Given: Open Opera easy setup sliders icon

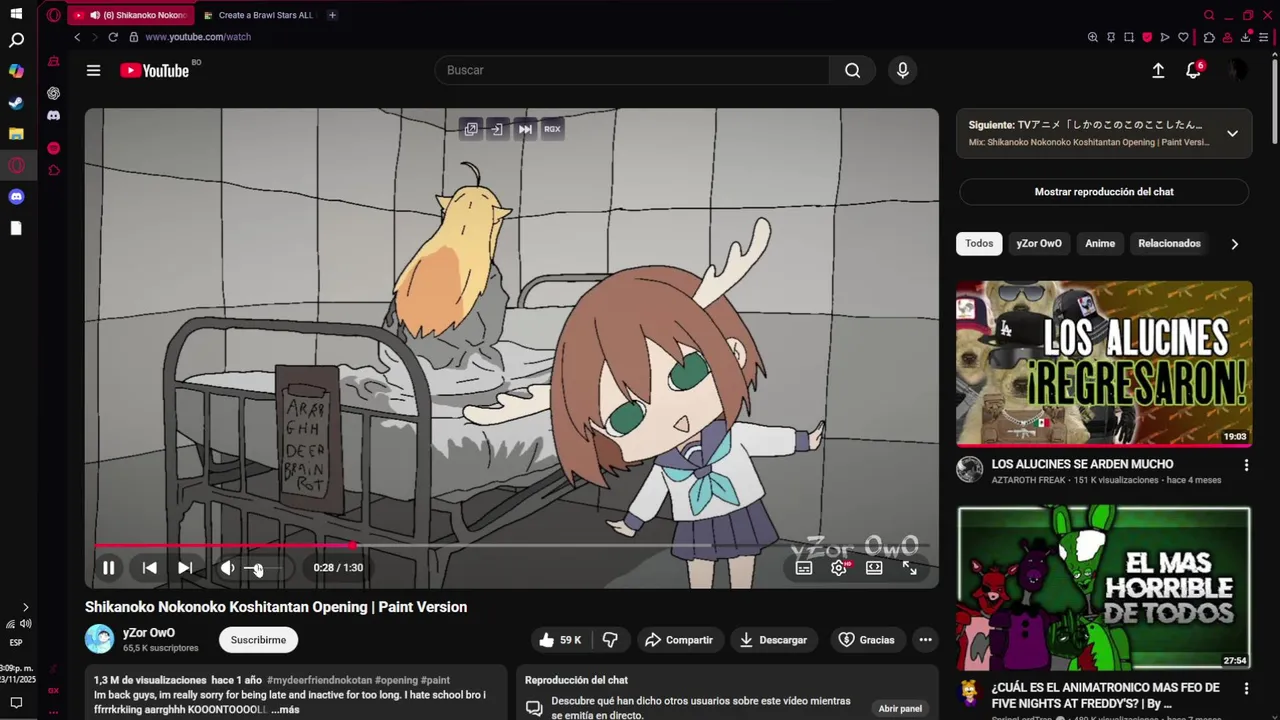Looking at the screenshot, I should (x=1264, y=37).
